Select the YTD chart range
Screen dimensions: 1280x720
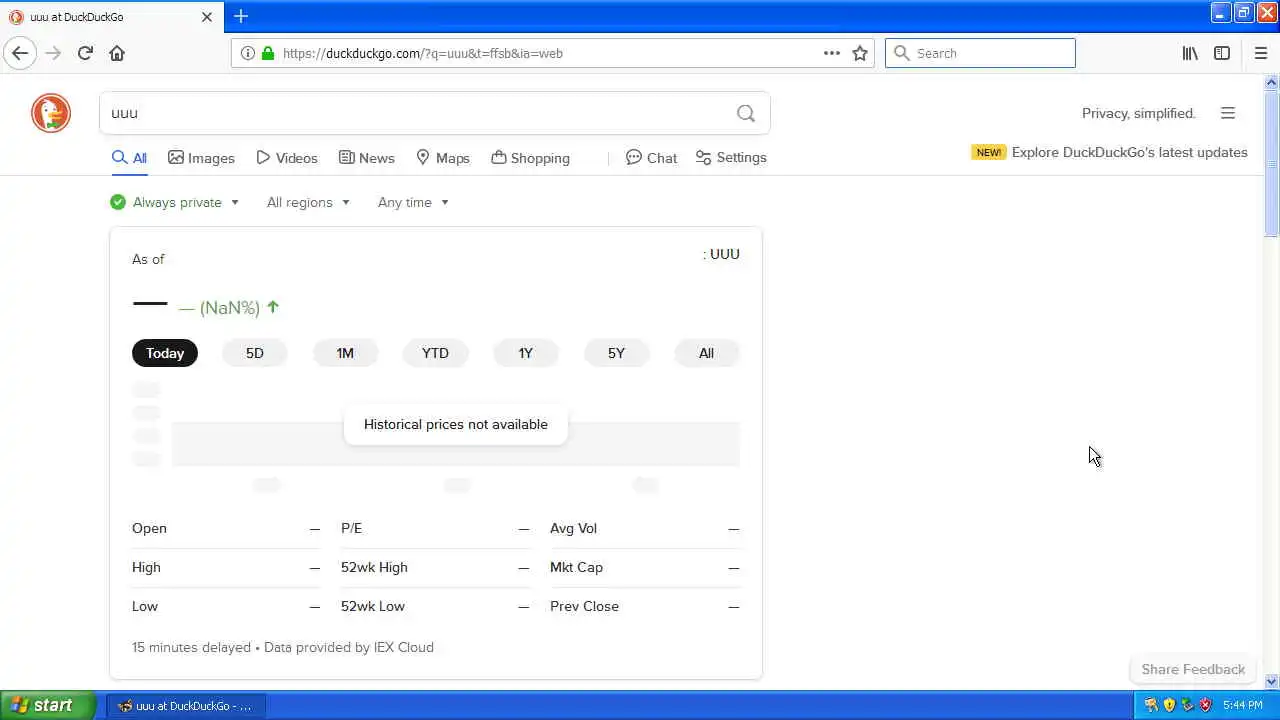[435, 353]
